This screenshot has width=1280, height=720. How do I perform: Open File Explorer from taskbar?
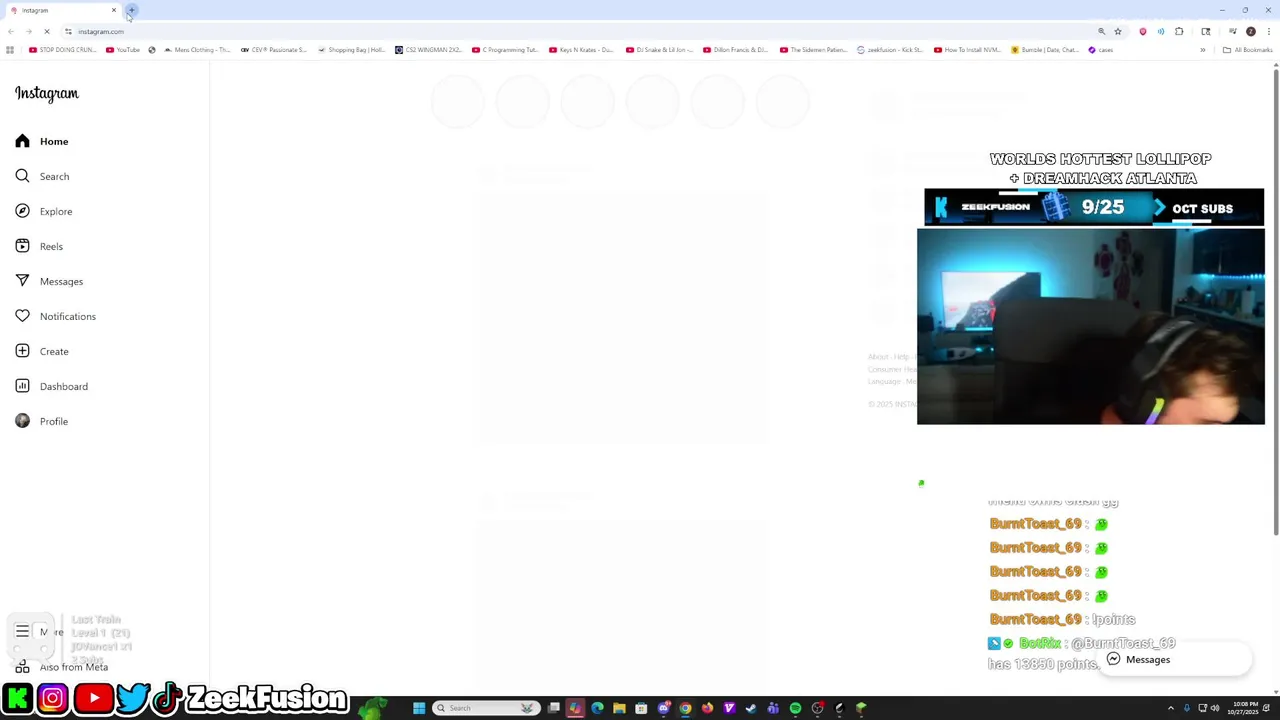(x=619, y=708)
